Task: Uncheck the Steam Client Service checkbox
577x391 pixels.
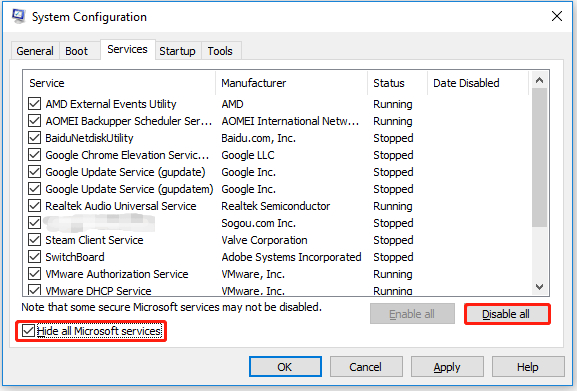Action: click(x=35, y=240)
